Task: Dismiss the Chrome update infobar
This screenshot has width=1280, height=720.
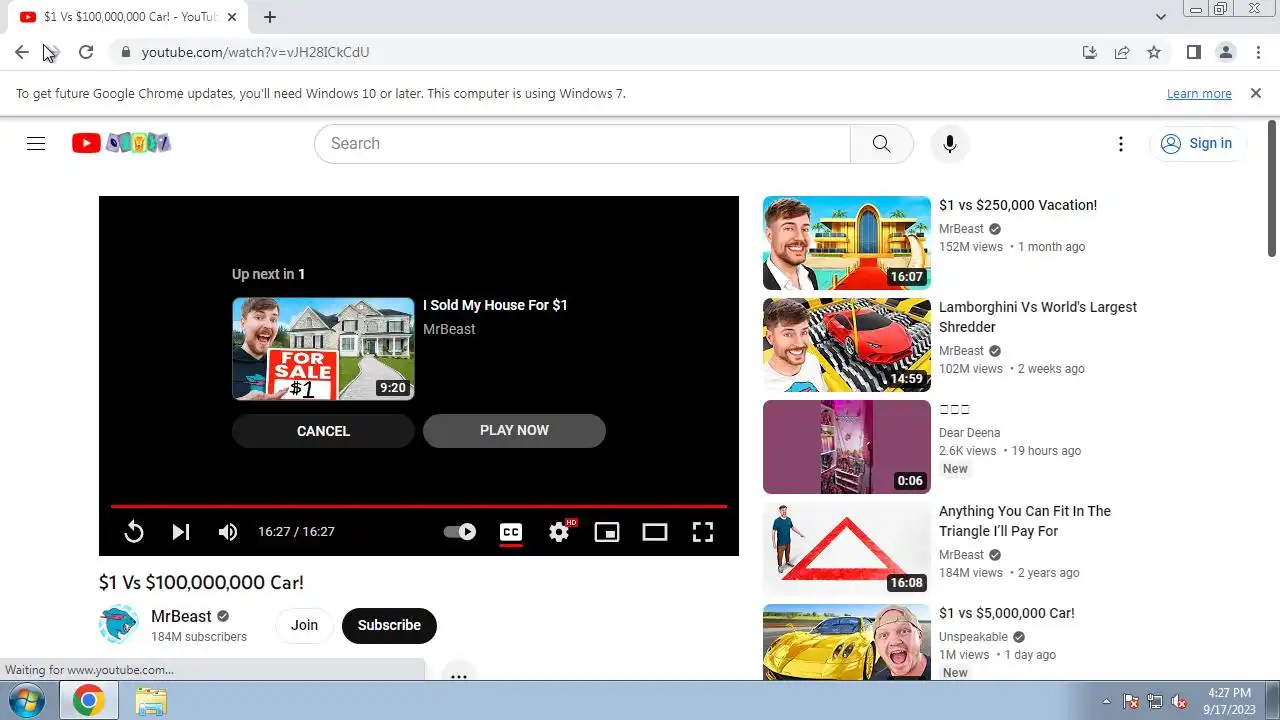Action: tap(1256, 93)
